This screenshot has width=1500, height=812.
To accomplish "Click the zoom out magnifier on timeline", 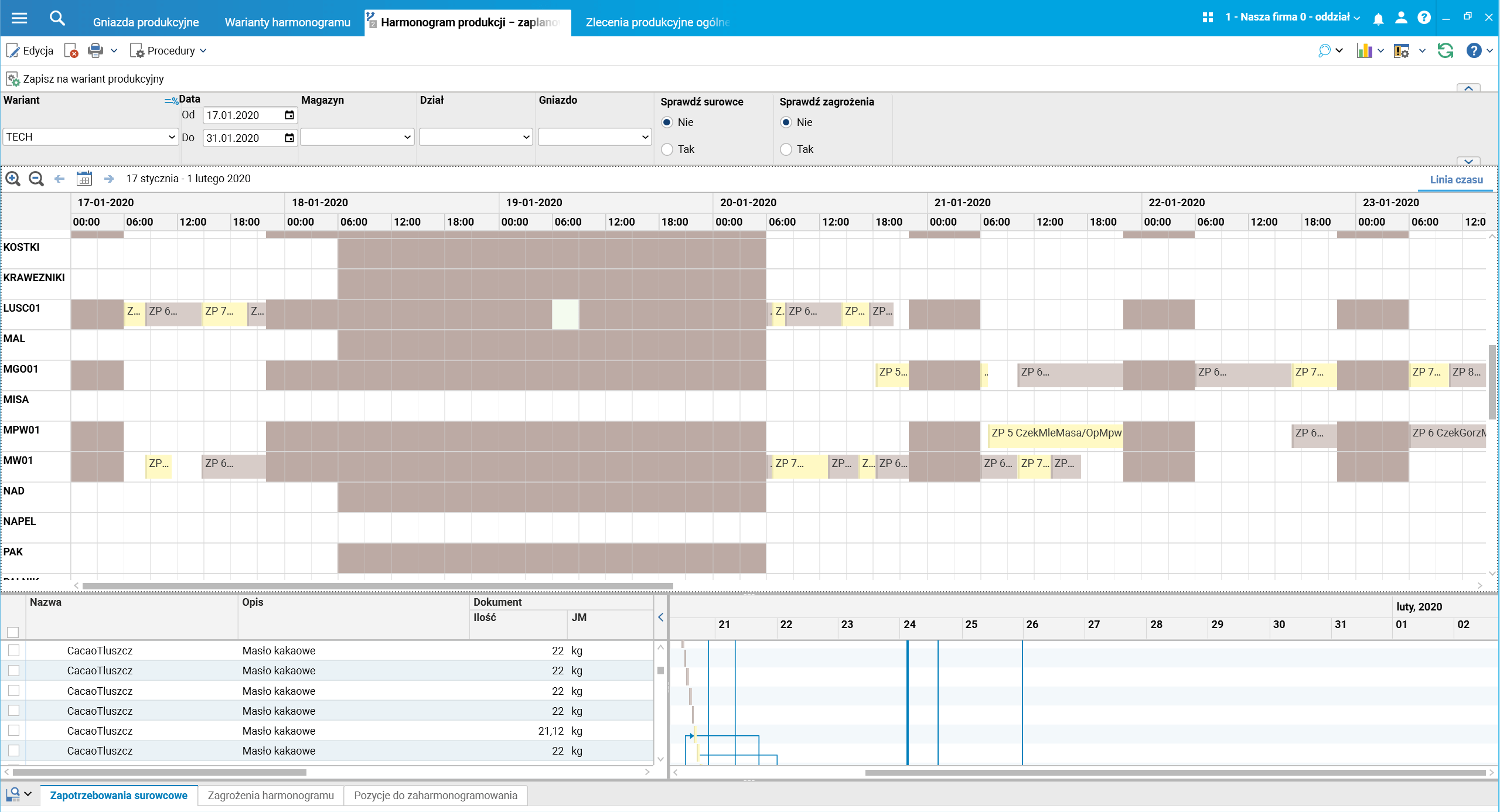I will click(x=36, y=179).
